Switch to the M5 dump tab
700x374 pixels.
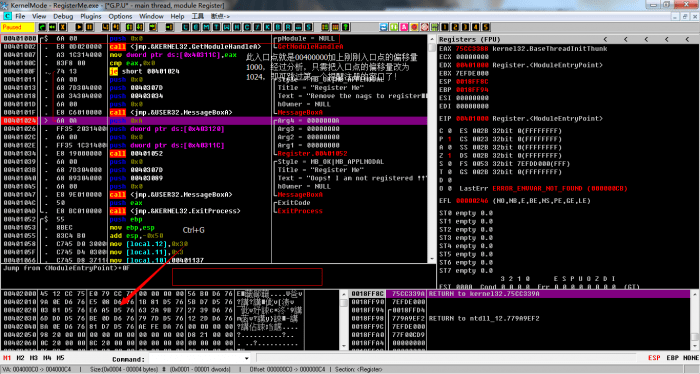tap(60, 358)
